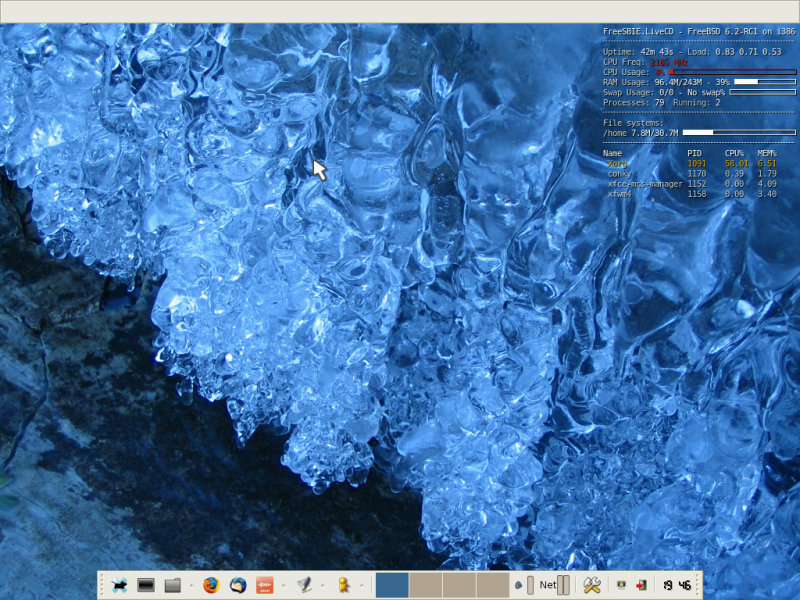
Task: Click the lock screen monitor icon
Action: pos(621,585)
